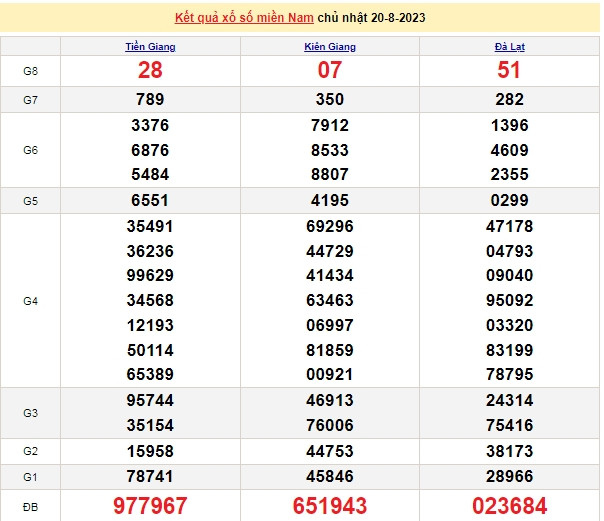The height and width of the screenshot is (521, 604).
Task: Select the G4 result 41434
Action: coord(329,276)
